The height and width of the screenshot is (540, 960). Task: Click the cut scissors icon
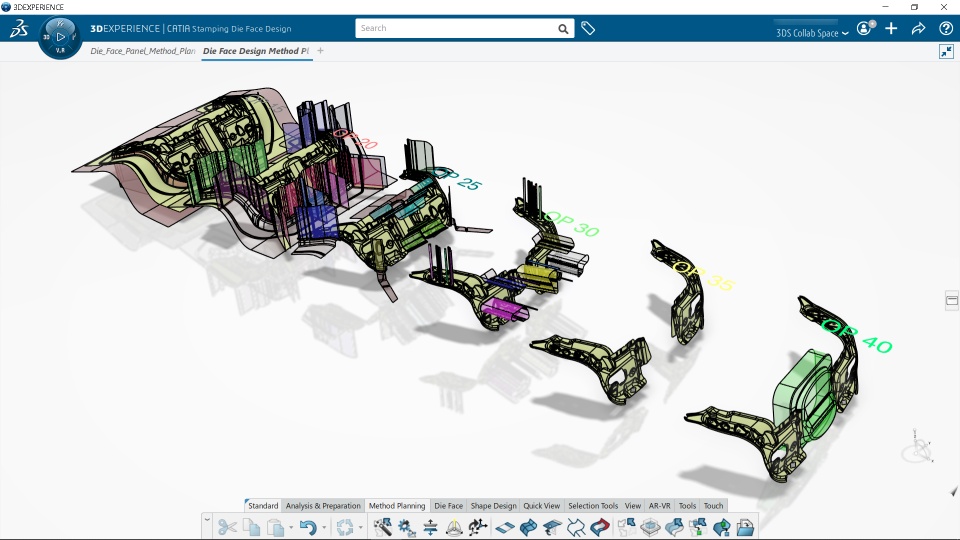[227, 527]
